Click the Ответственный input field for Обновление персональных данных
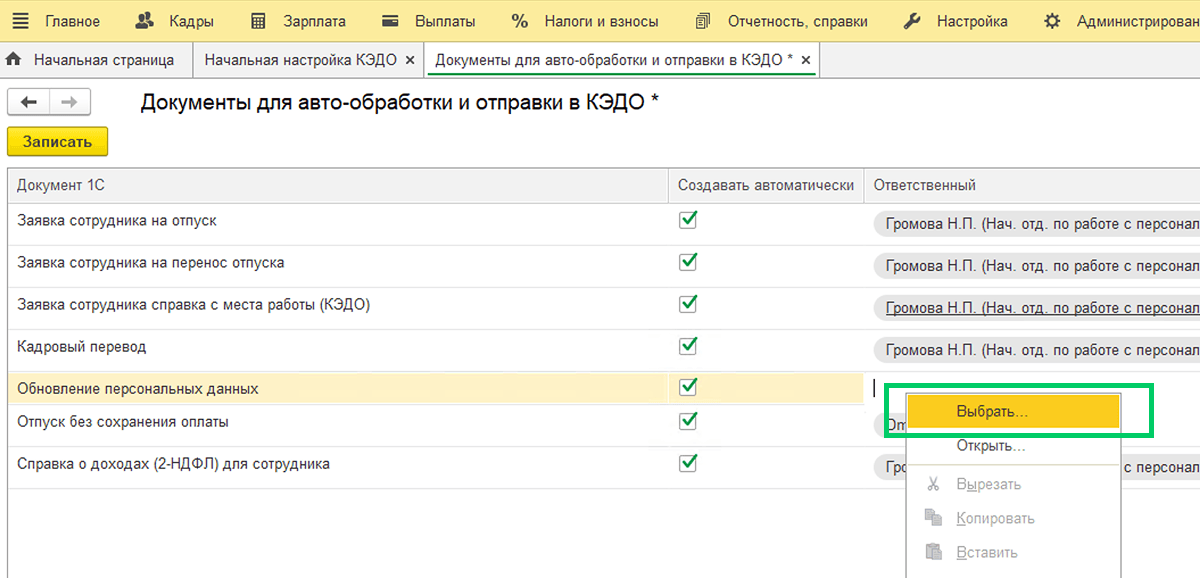This screenshot has height=578, width=1200. pyautogui.click(x=1032, y=388)
